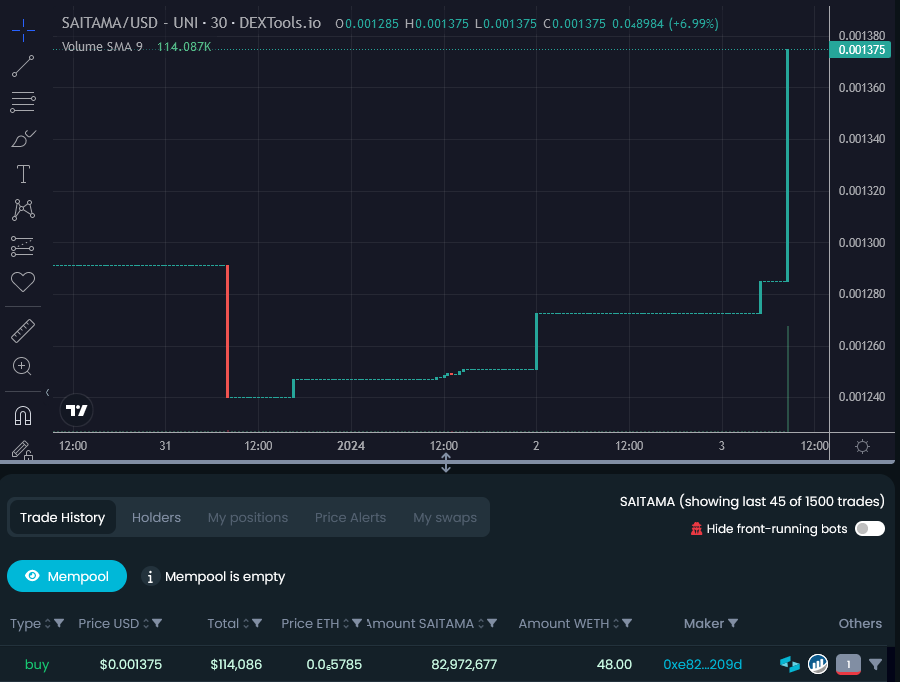Click the buy trade type cell
The width and height of the screenshot is (900, 682).
[37, 664]
